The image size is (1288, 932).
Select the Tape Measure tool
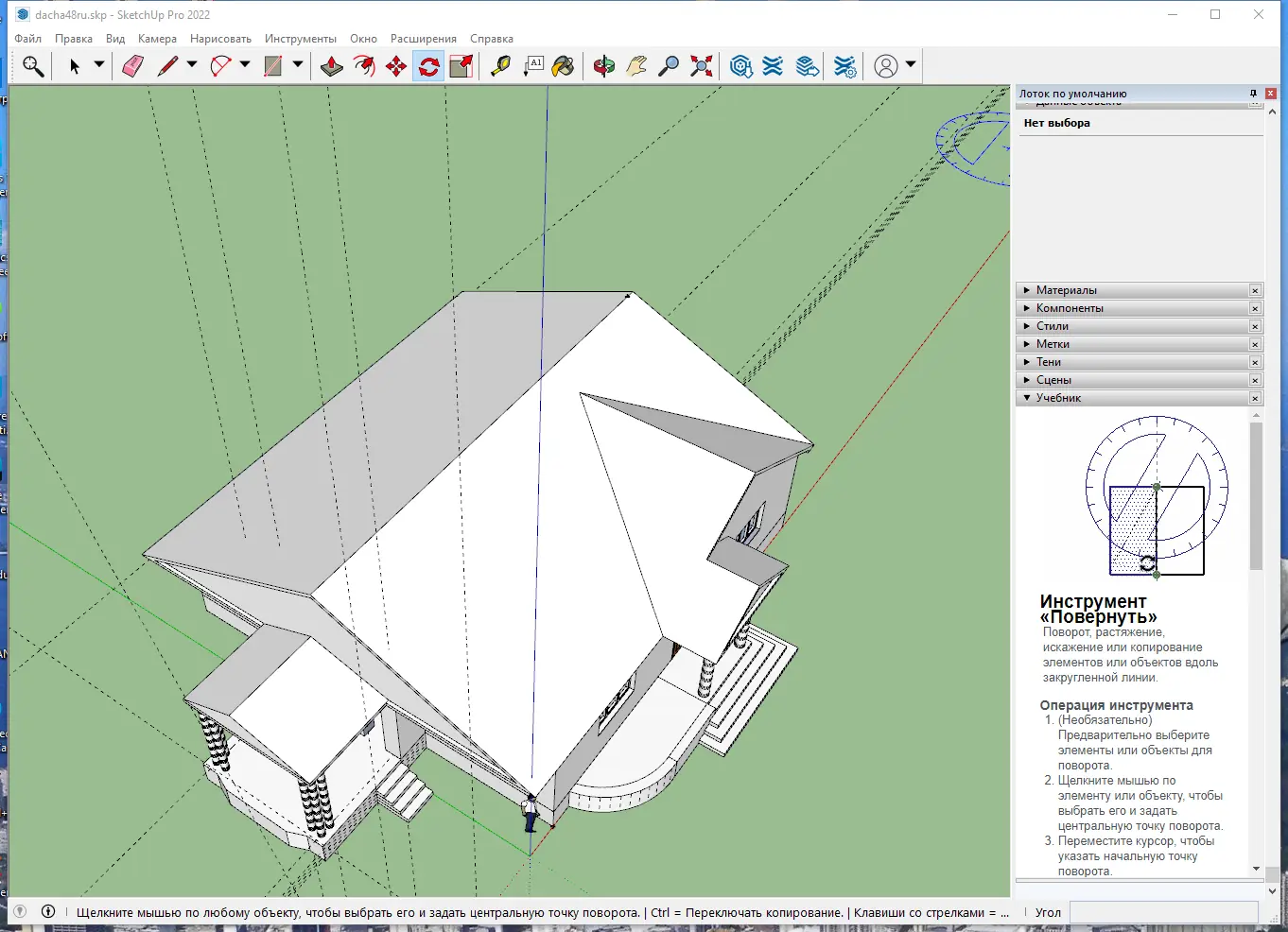[x=500, y=66]
